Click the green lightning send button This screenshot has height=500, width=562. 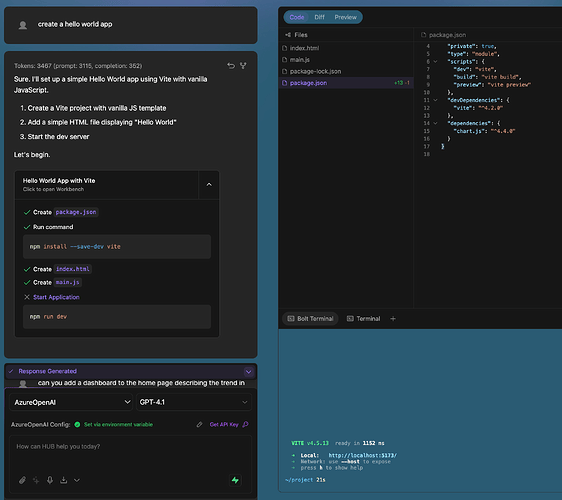tap(235, 480)
